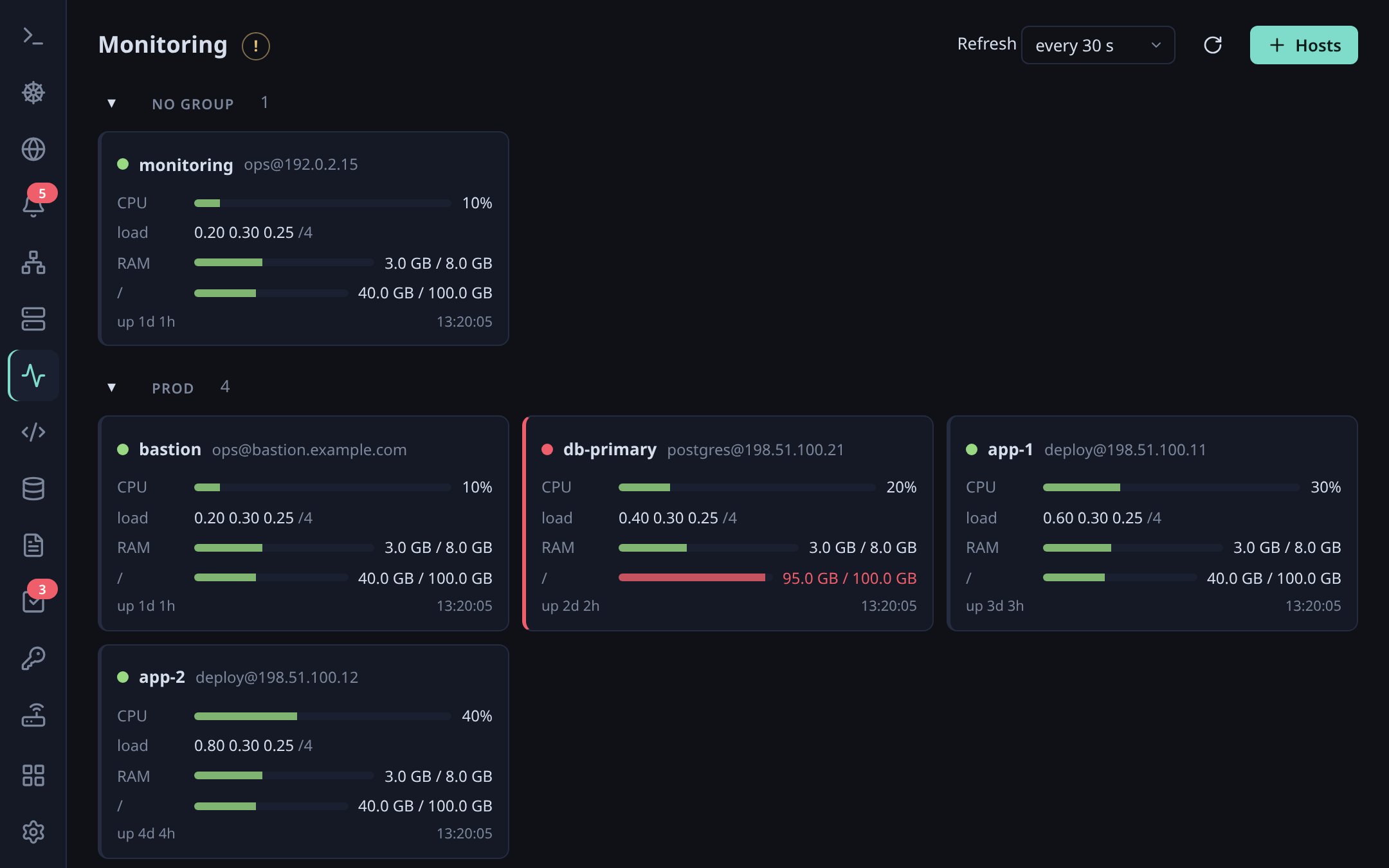Open the Refresh interval dropdown
1389x868 pixels.
click(1098, 45)
